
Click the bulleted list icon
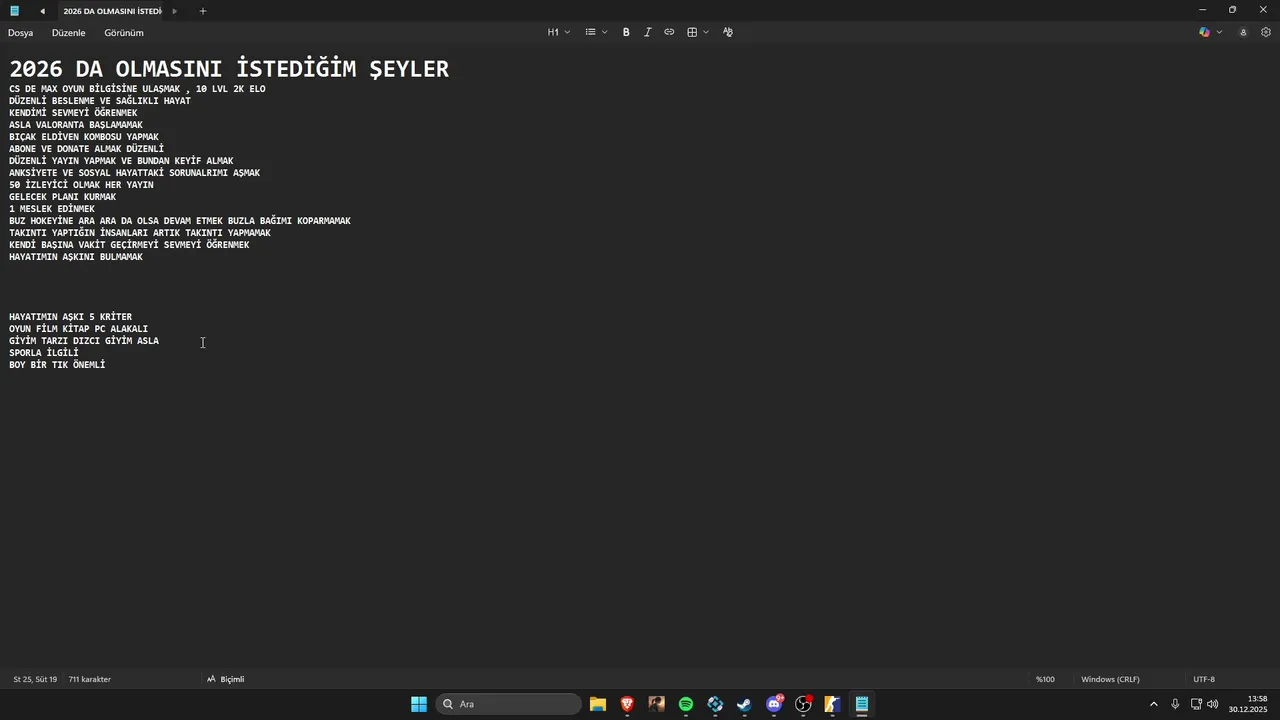[590, 32]
